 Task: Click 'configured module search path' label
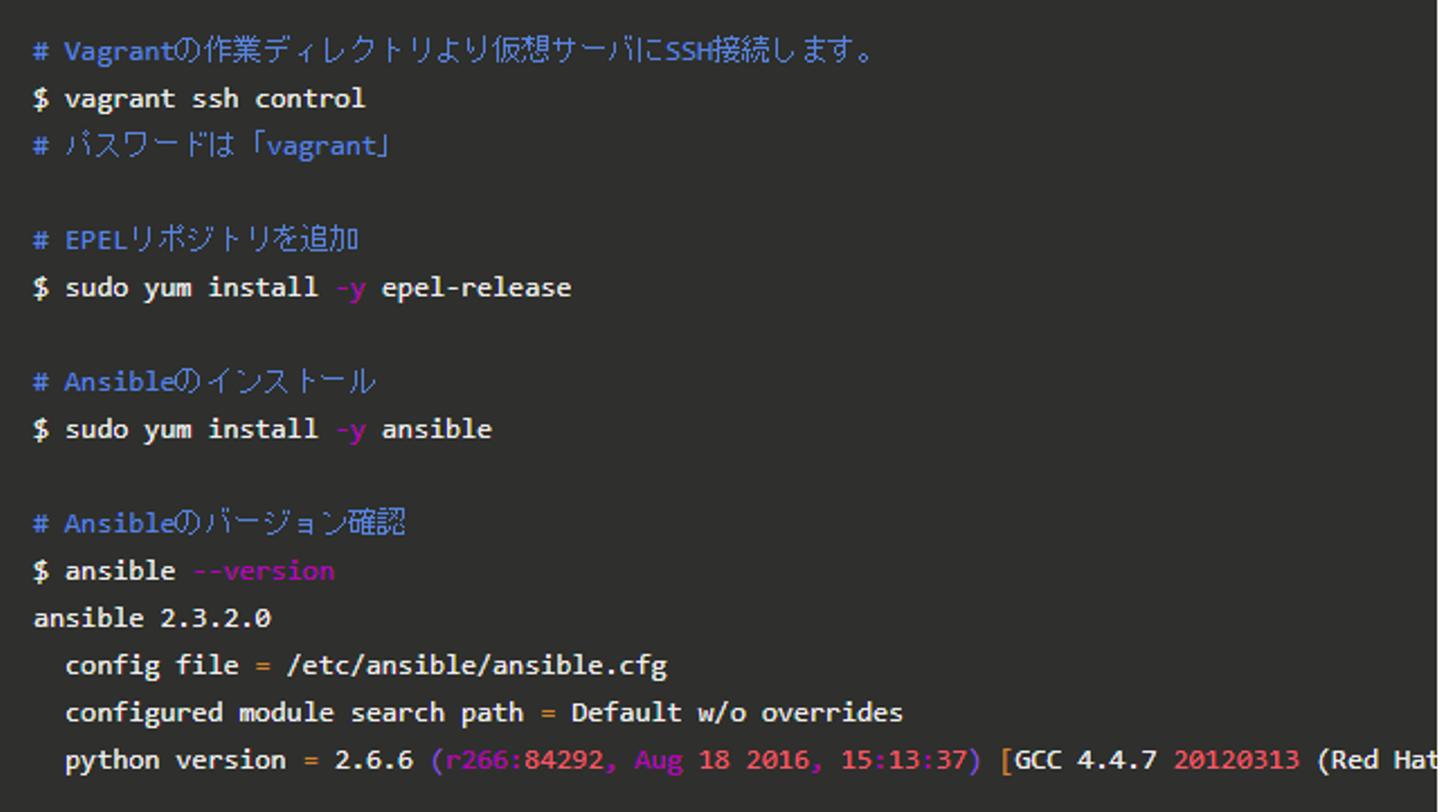294,713
